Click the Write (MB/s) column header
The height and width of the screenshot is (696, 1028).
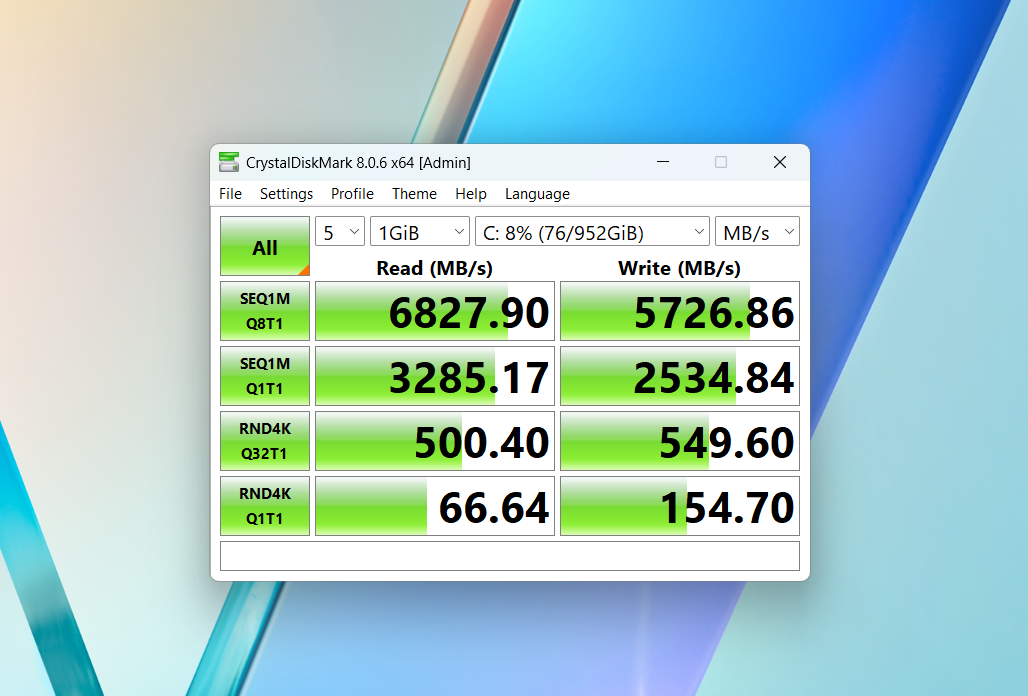(x=679, y=268)
